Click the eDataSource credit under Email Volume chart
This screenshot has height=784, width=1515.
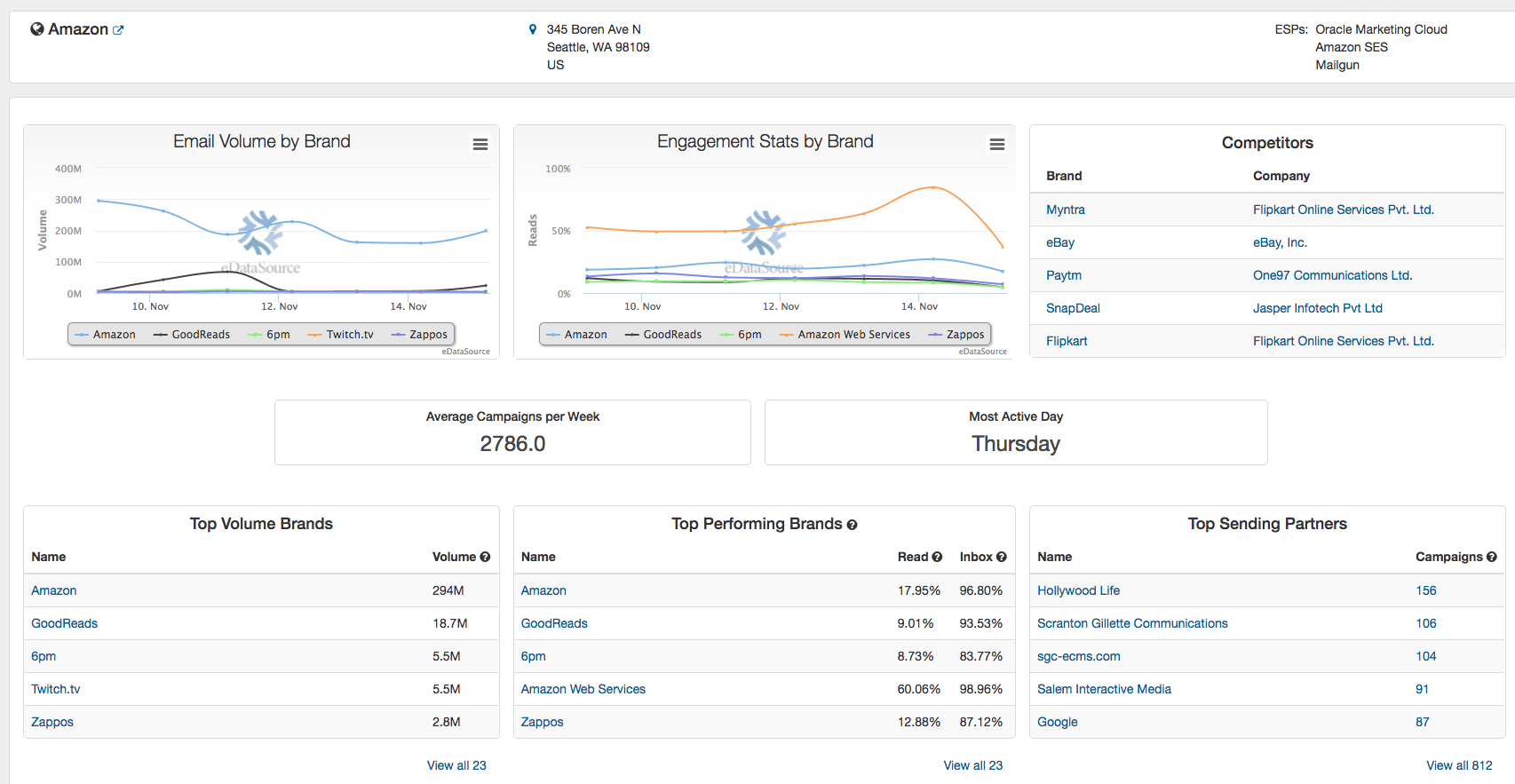(466, 352)
